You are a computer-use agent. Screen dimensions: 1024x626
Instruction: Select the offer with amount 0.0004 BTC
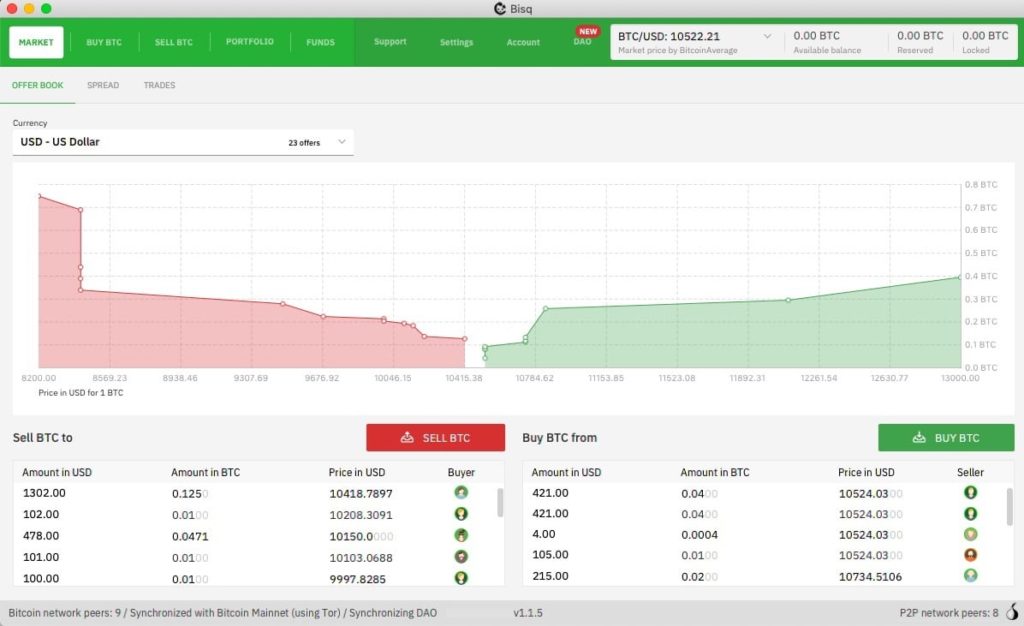pyautogui.click(x=764, y=534)
